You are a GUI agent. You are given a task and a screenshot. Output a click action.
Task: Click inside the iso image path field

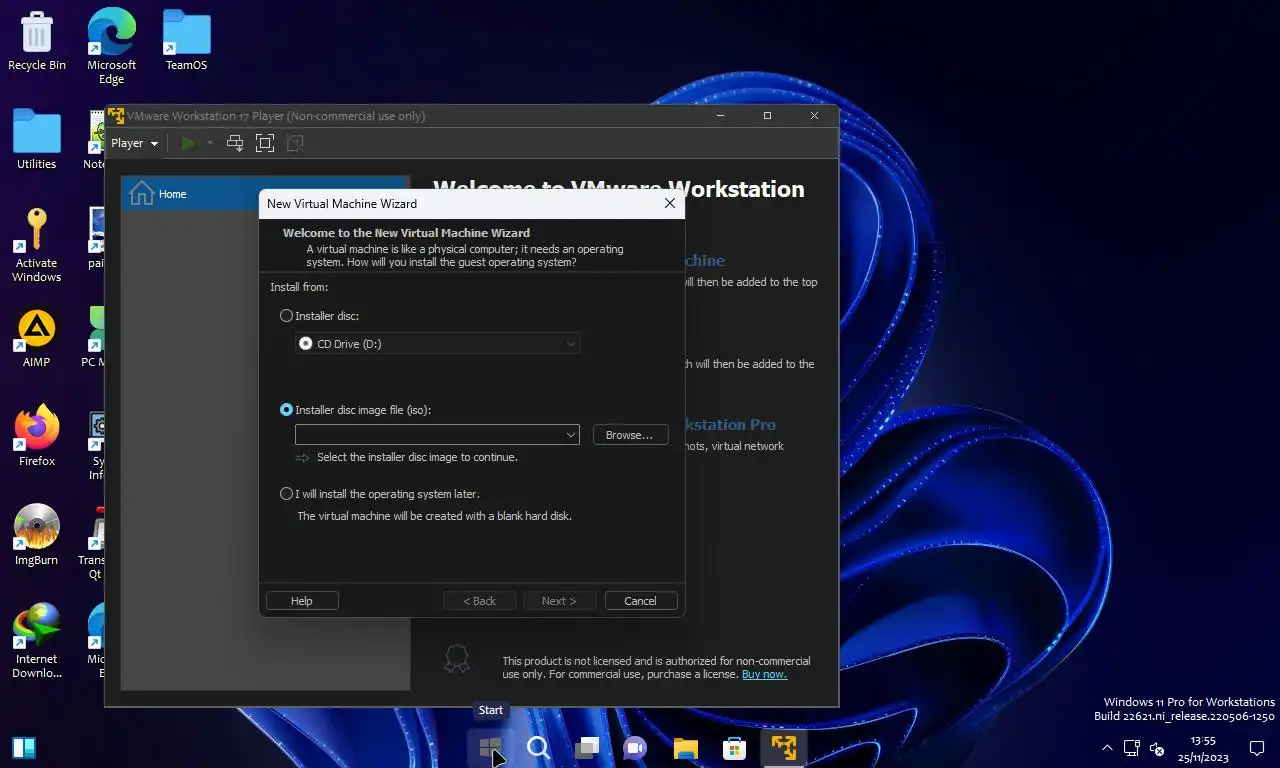tap(429, 435)
